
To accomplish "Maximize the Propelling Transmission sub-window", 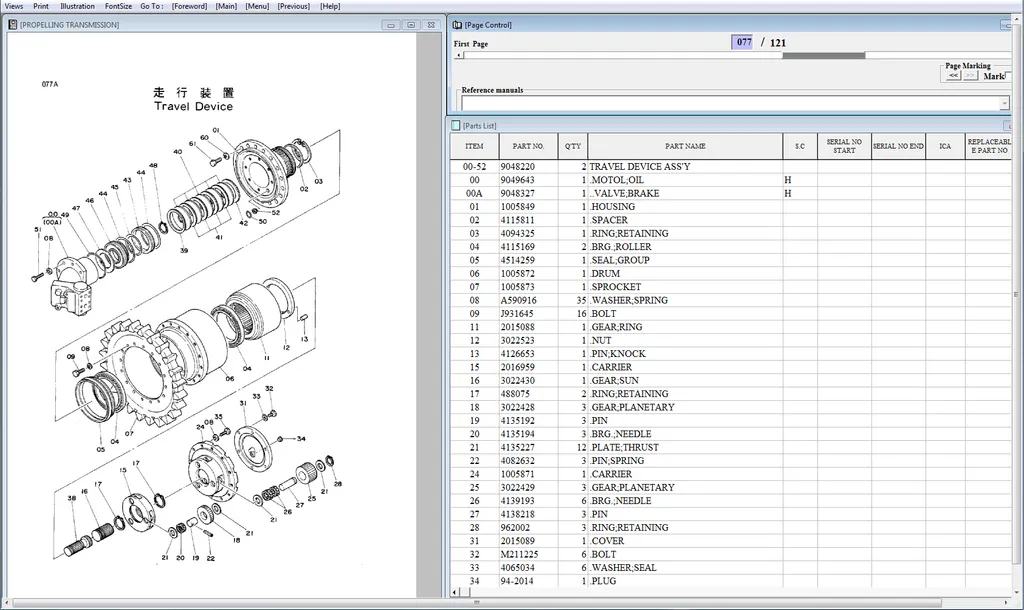I will pyautogui.click(x=411, y=24).
